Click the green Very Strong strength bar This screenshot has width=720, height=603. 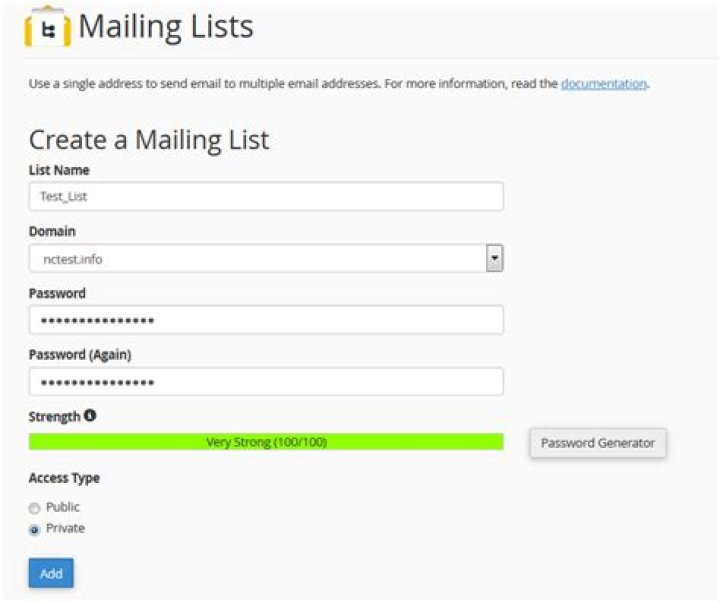265,442
